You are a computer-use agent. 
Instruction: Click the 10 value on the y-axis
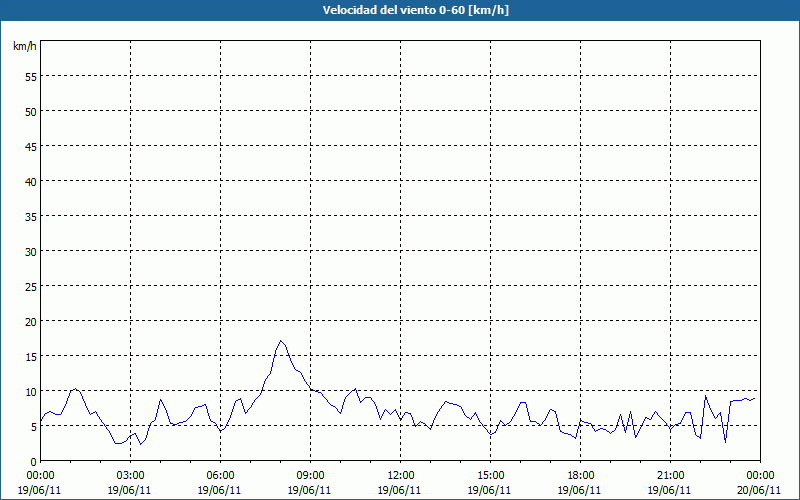(x=31, y=392)
